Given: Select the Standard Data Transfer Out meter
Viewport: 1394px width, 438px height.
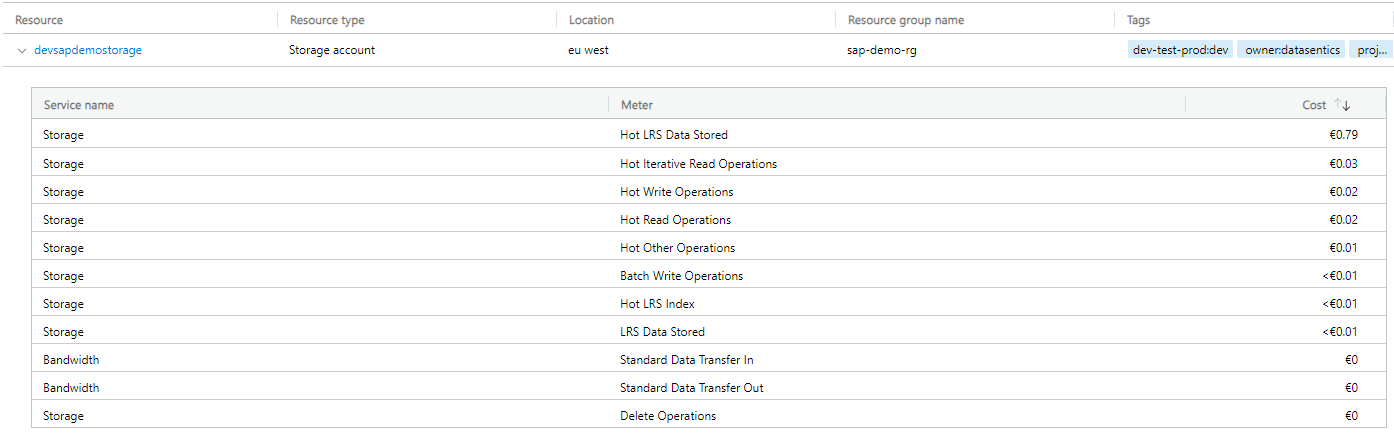Looking at the screenshot, I should click(x=692, y=387).
